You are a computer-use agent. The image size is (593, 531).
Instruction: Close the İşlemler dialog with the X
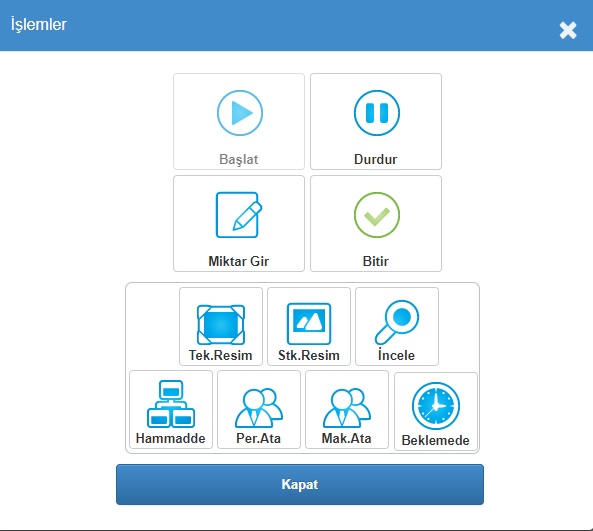pyautogui.click(x=568, y=30)
